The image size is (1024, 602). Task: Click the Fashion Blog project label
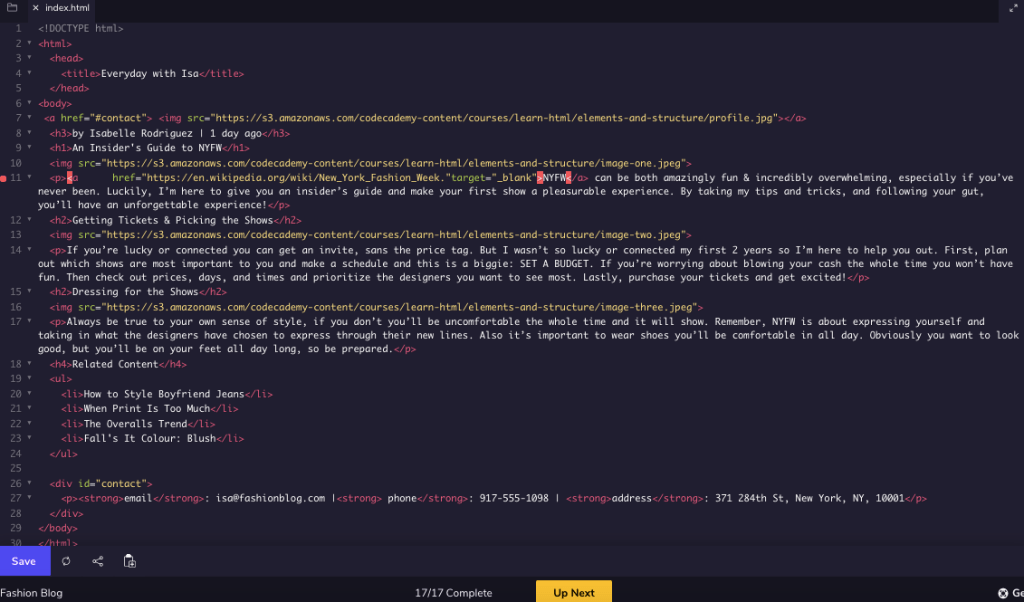click(x=31, y=593)
